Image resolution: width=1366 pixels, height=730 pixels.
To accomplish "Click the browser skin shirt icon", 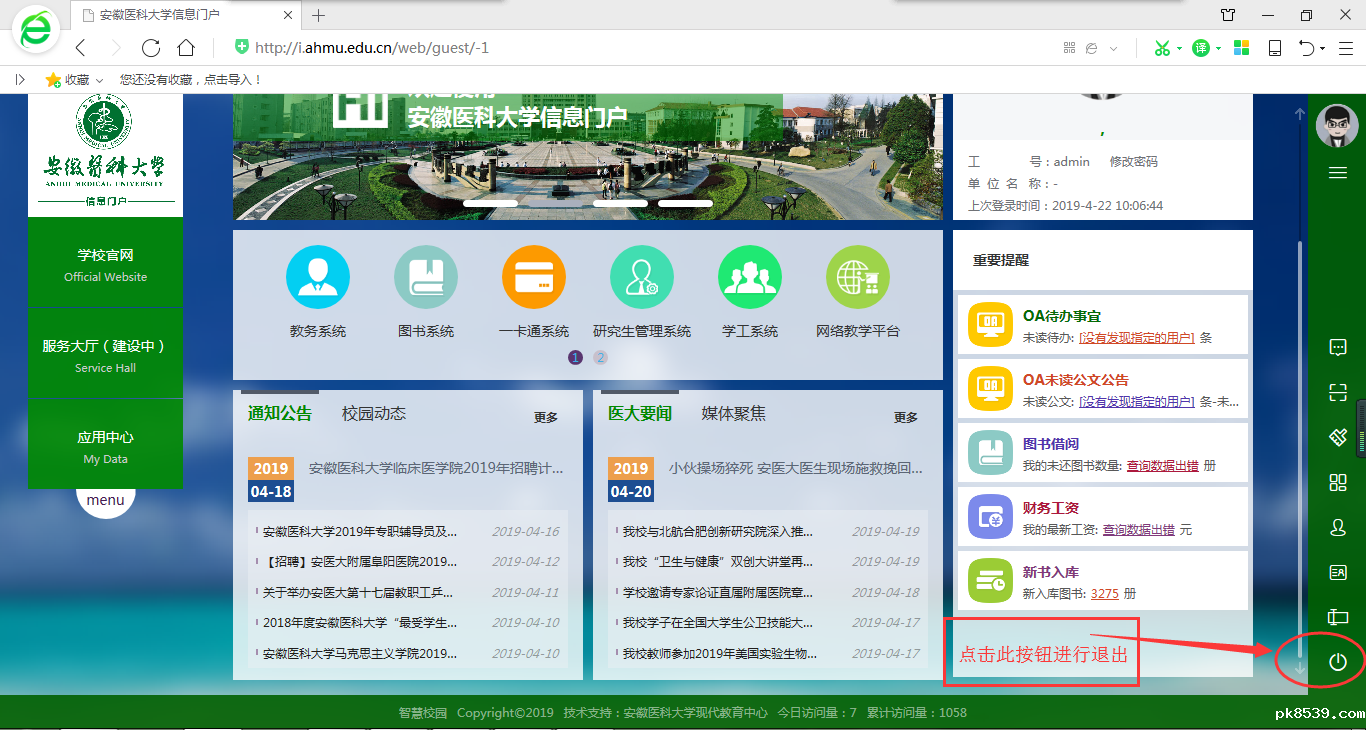I will click(1228, 15).
